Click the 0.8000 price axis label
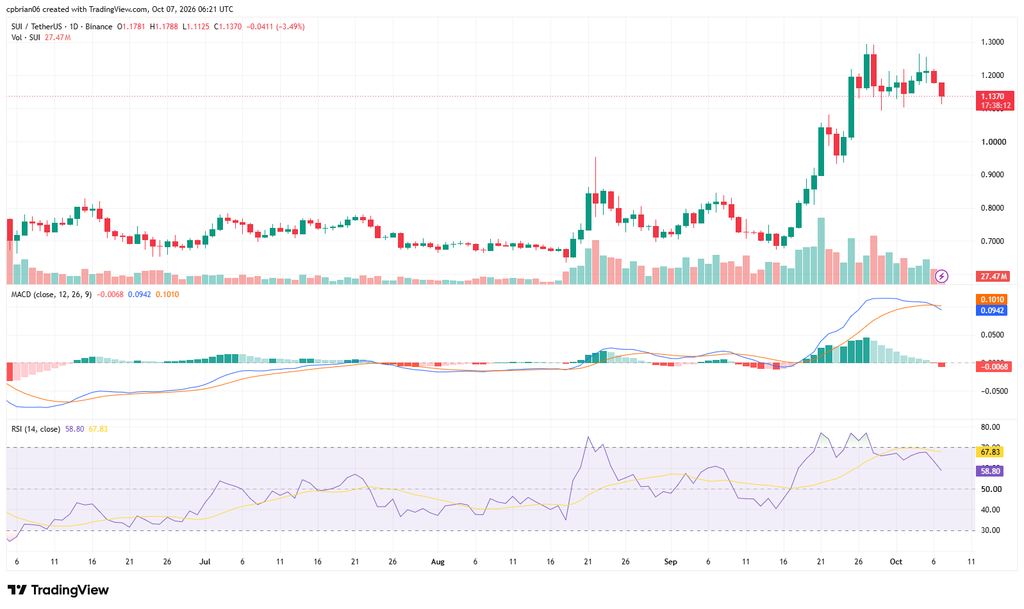 993,208
